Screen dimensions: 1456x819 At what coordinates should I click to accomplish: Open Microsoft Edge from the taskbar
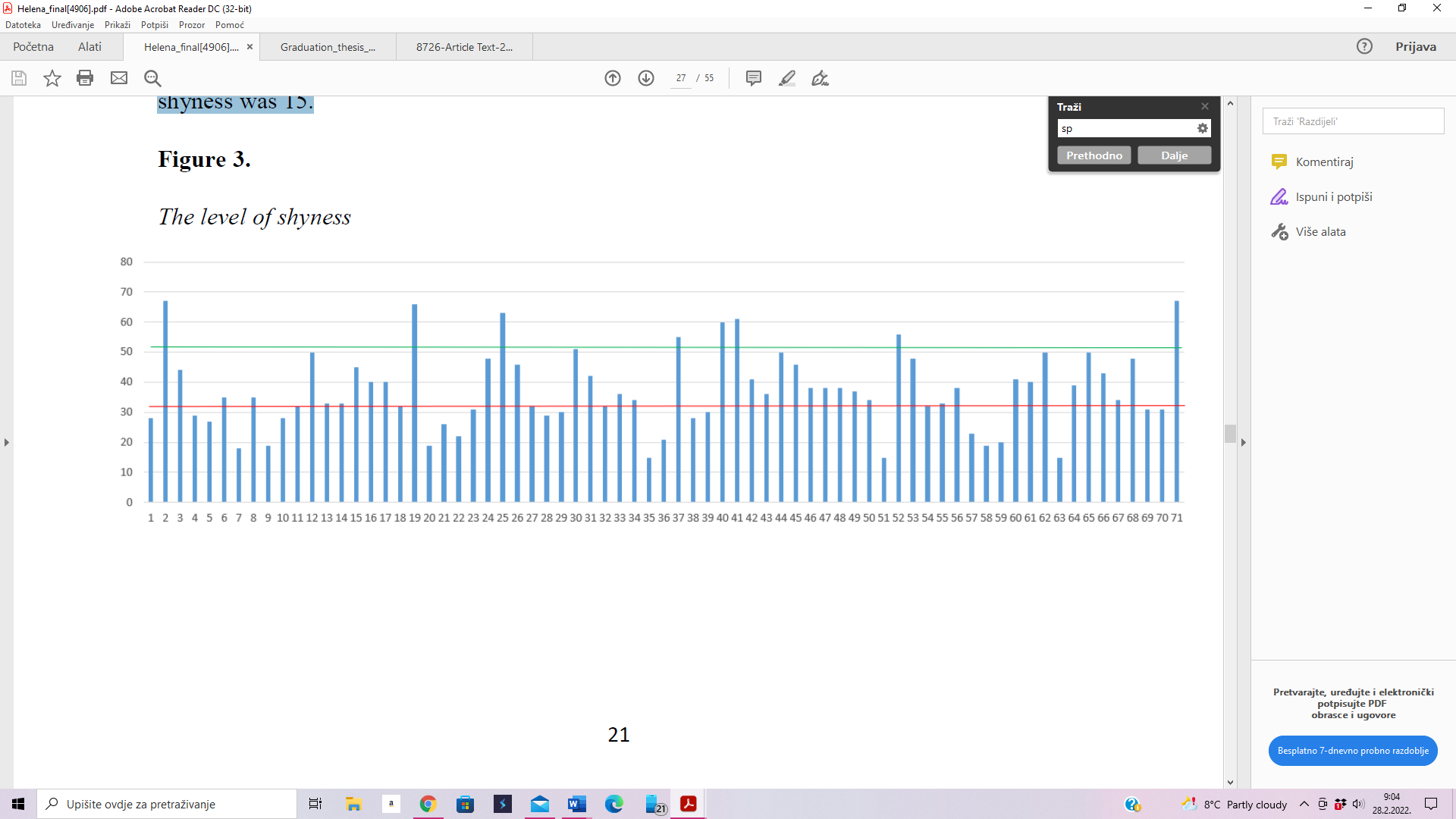(x=613, y=804)
